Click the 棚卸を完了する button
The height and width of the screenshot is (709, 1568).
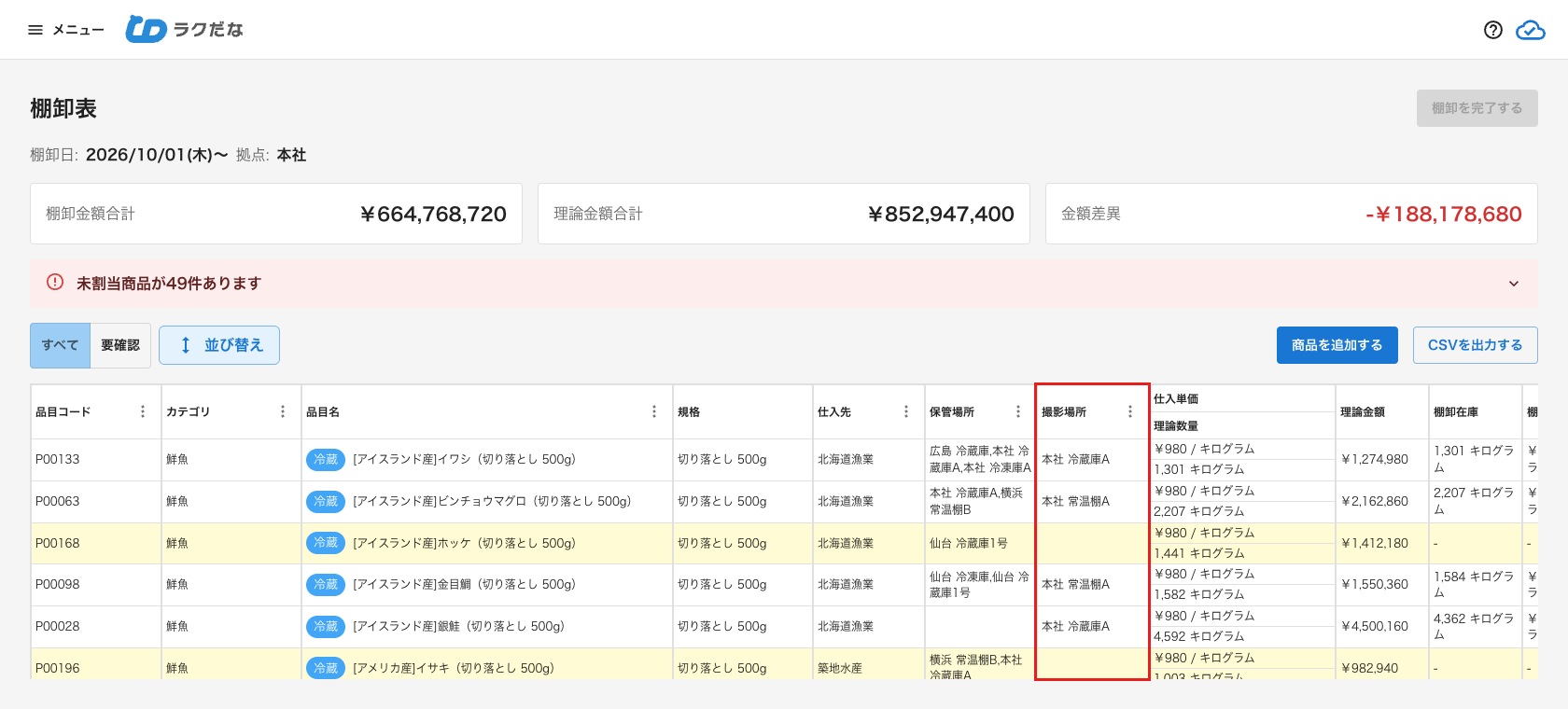1477,108
